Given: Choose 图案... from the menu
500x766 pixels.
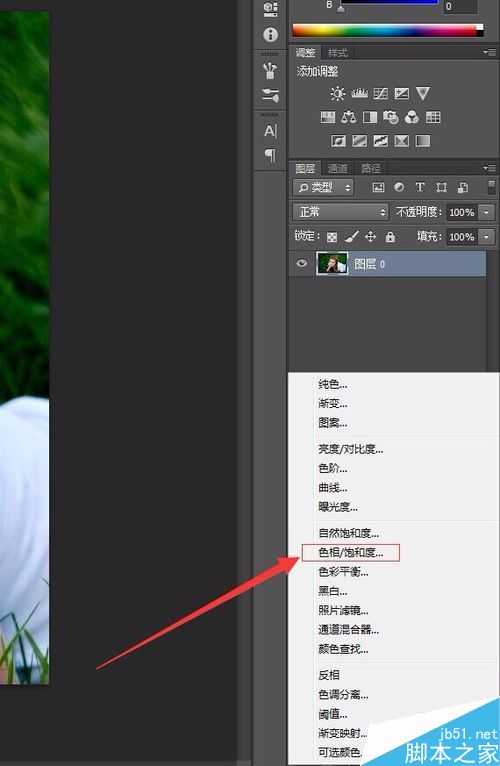Looking at the screenshot, I should click(333, 423).
